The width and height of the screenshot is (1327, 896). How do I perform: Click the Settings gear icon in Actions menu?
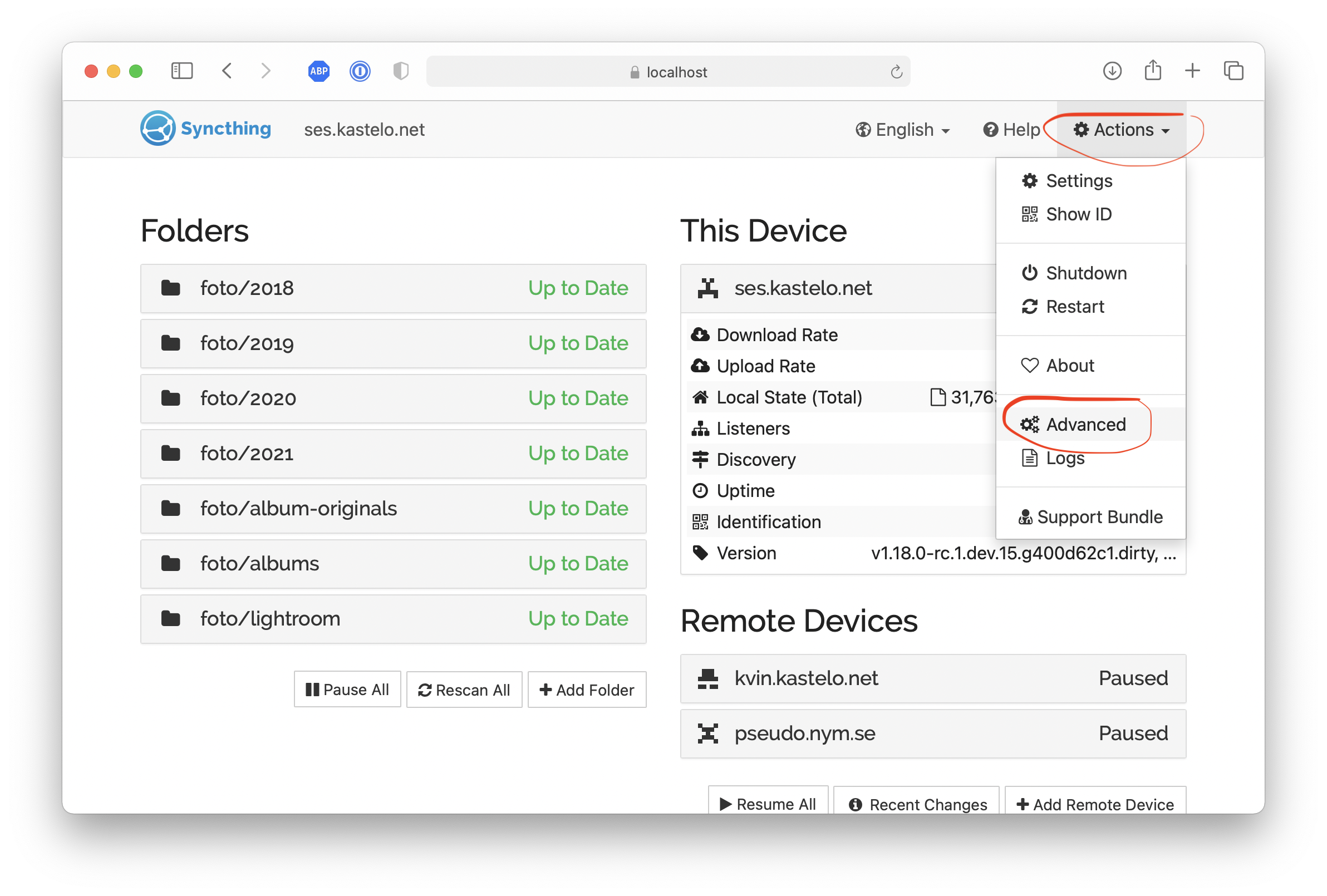[1029, 180]
